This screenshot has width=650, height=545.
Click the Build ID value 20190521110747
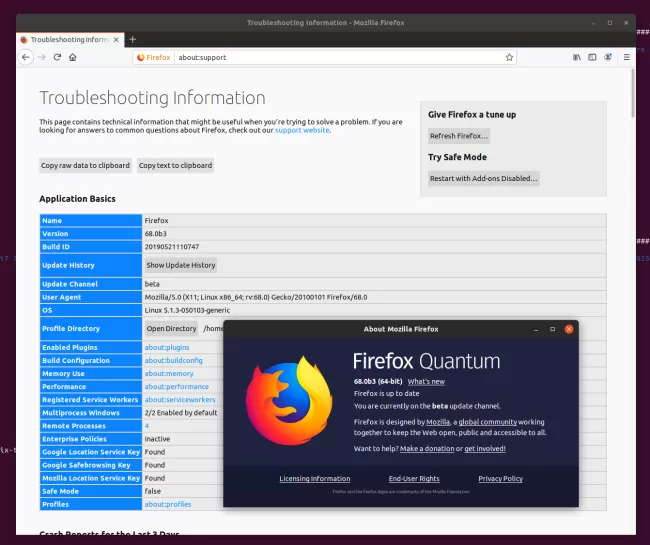click(172, 247)
